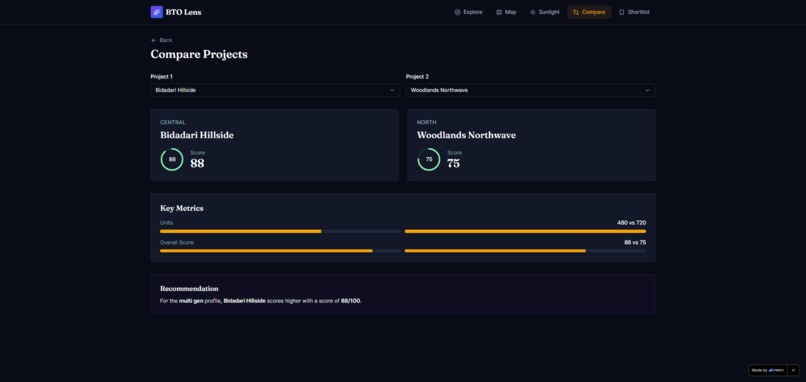Click the Compare Projects page title
The height and width of the screenshot is (382, 806).
tap(199, 54)
